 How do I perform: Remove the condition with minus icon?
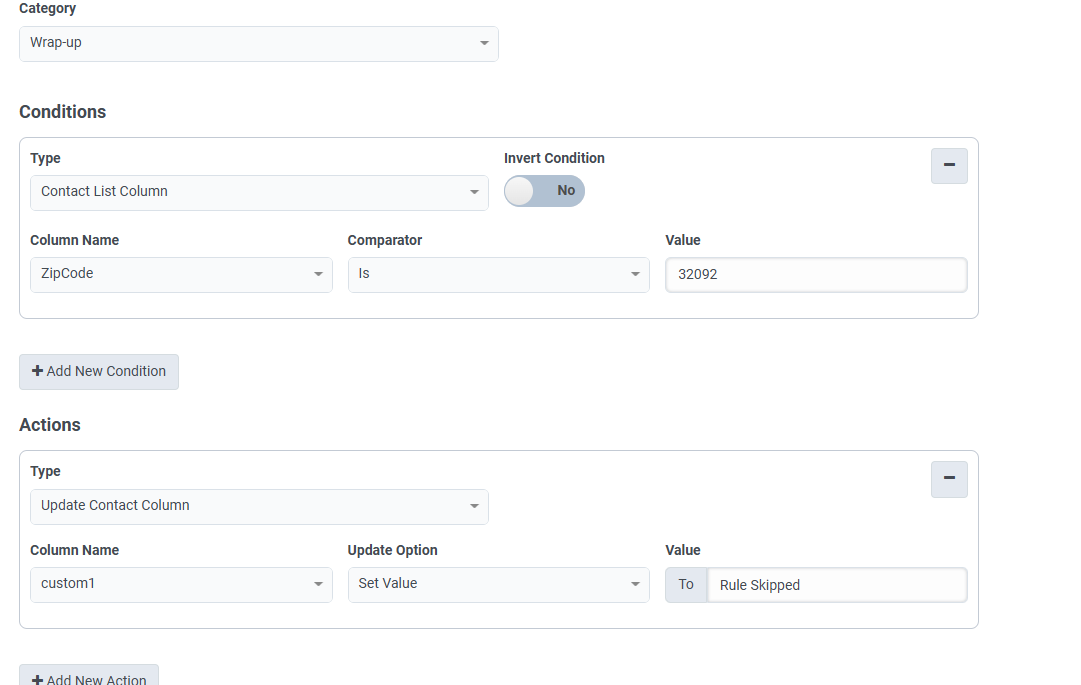[949, 165]
